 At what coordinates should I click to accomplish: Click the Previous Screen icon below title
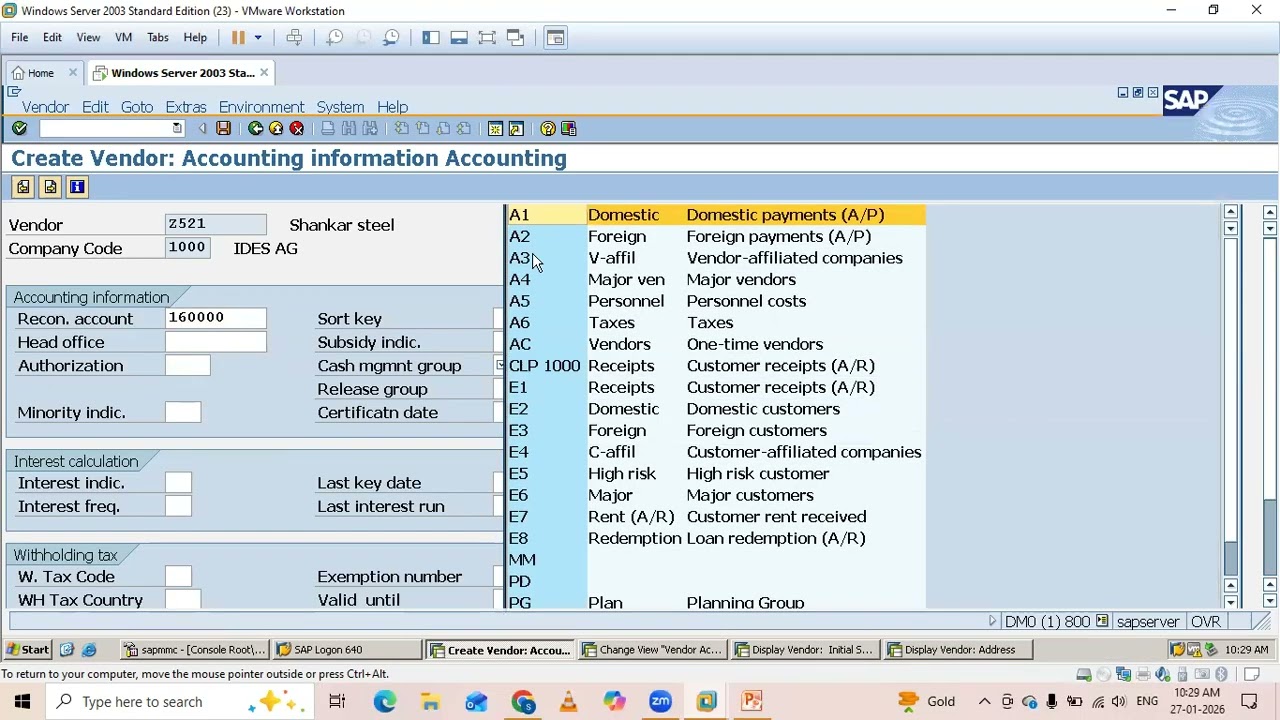tap(23, 187)
